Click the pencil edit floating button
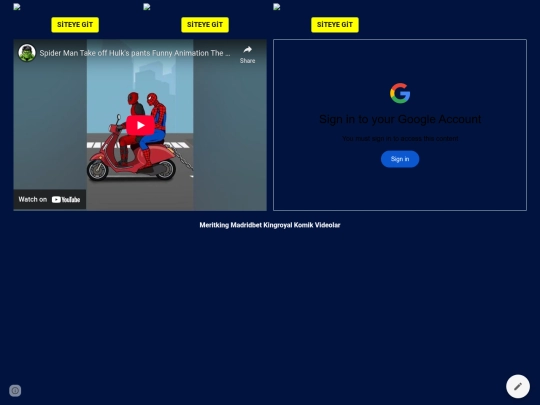The image size is (540, 405). pyautogui.click(x=518, y=386)
